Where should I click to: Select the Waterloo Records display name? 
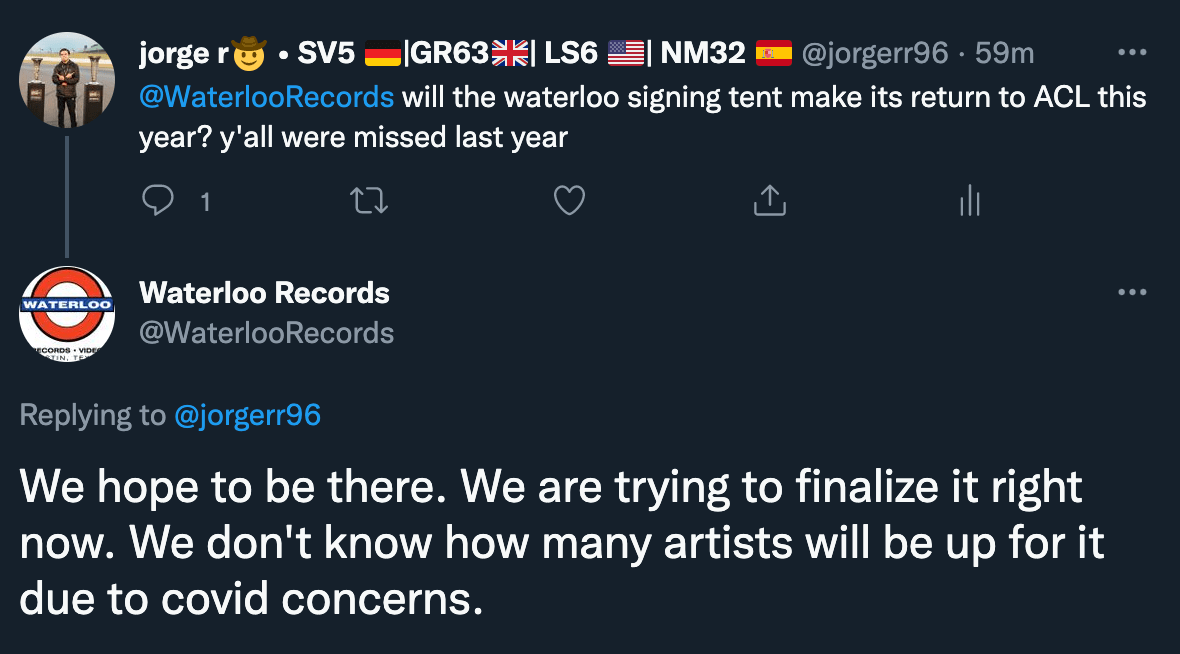pos(264,293)
